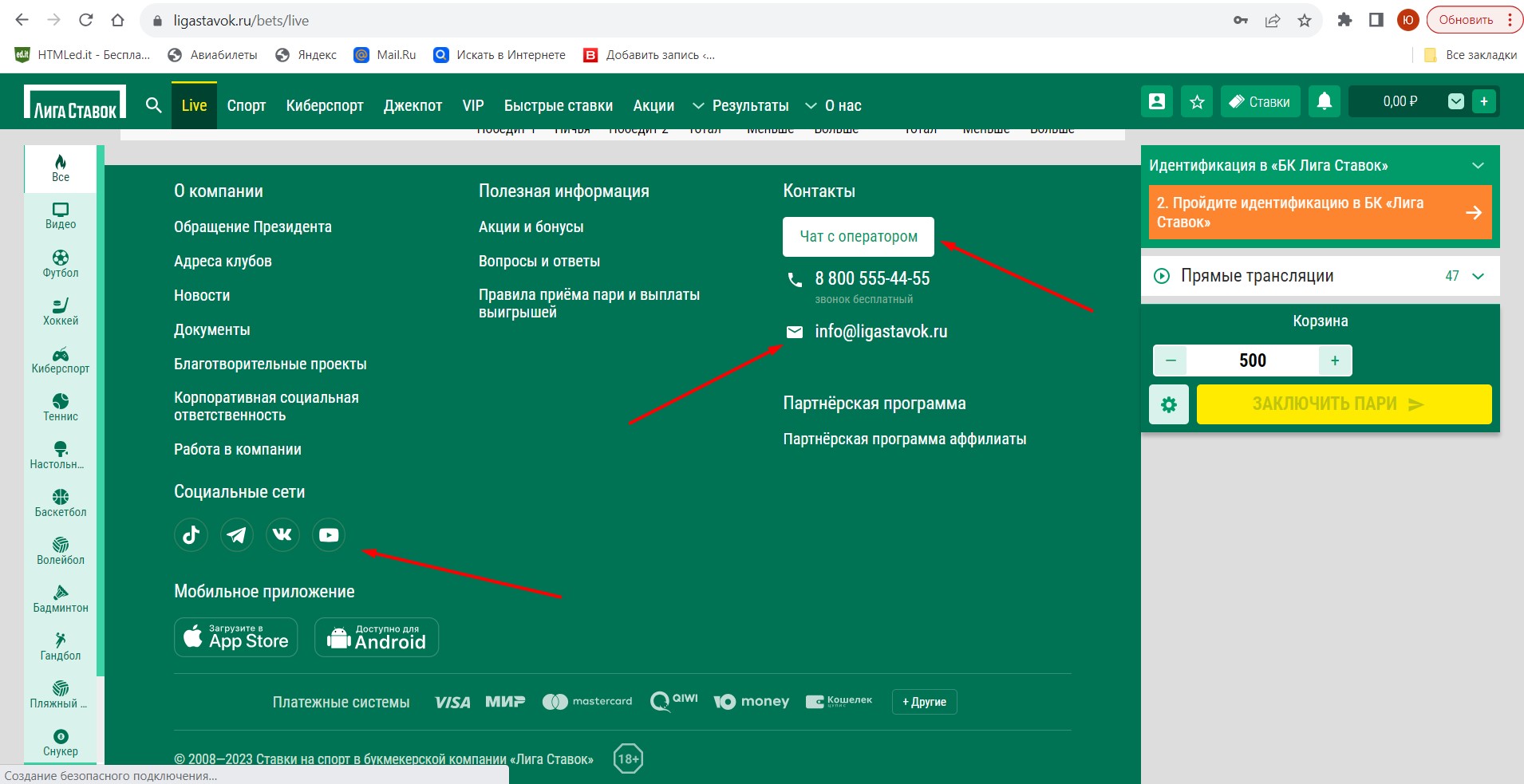Screen dimensions: 1524x784
Task: Open the favorites star icon in header
Action: coord(1197,102)
